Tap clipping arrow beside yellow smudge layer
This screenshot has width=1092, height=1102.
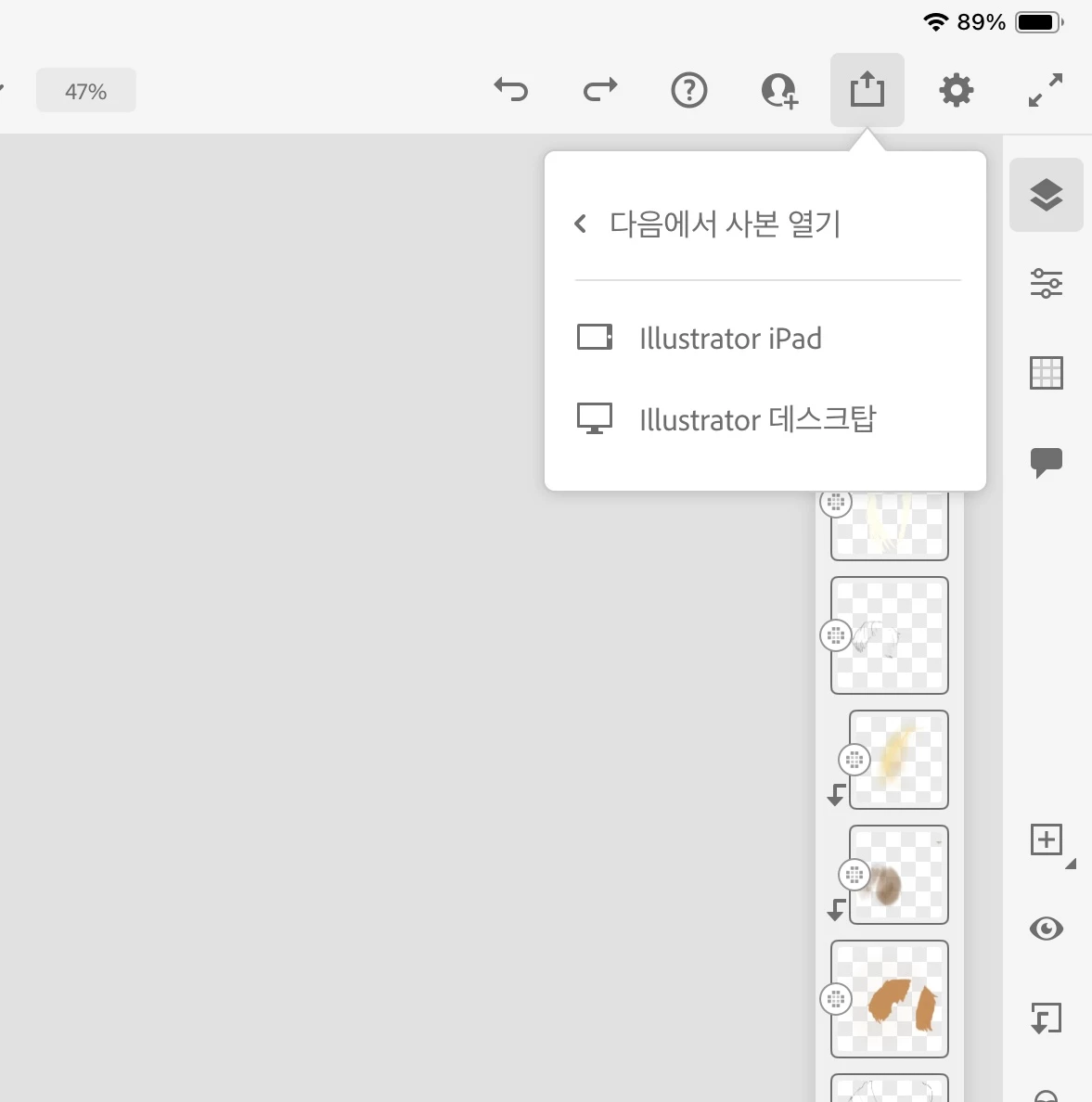pyautogui.click(x=836, y=794)
